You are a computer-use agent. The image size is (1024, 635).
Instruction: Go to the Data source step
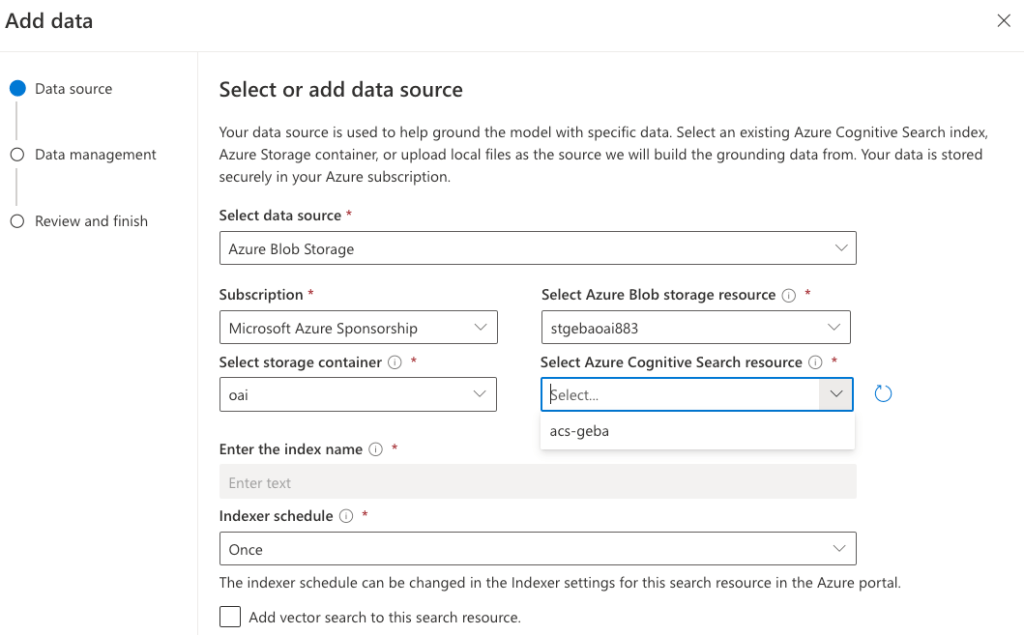[x=73, y=89]
